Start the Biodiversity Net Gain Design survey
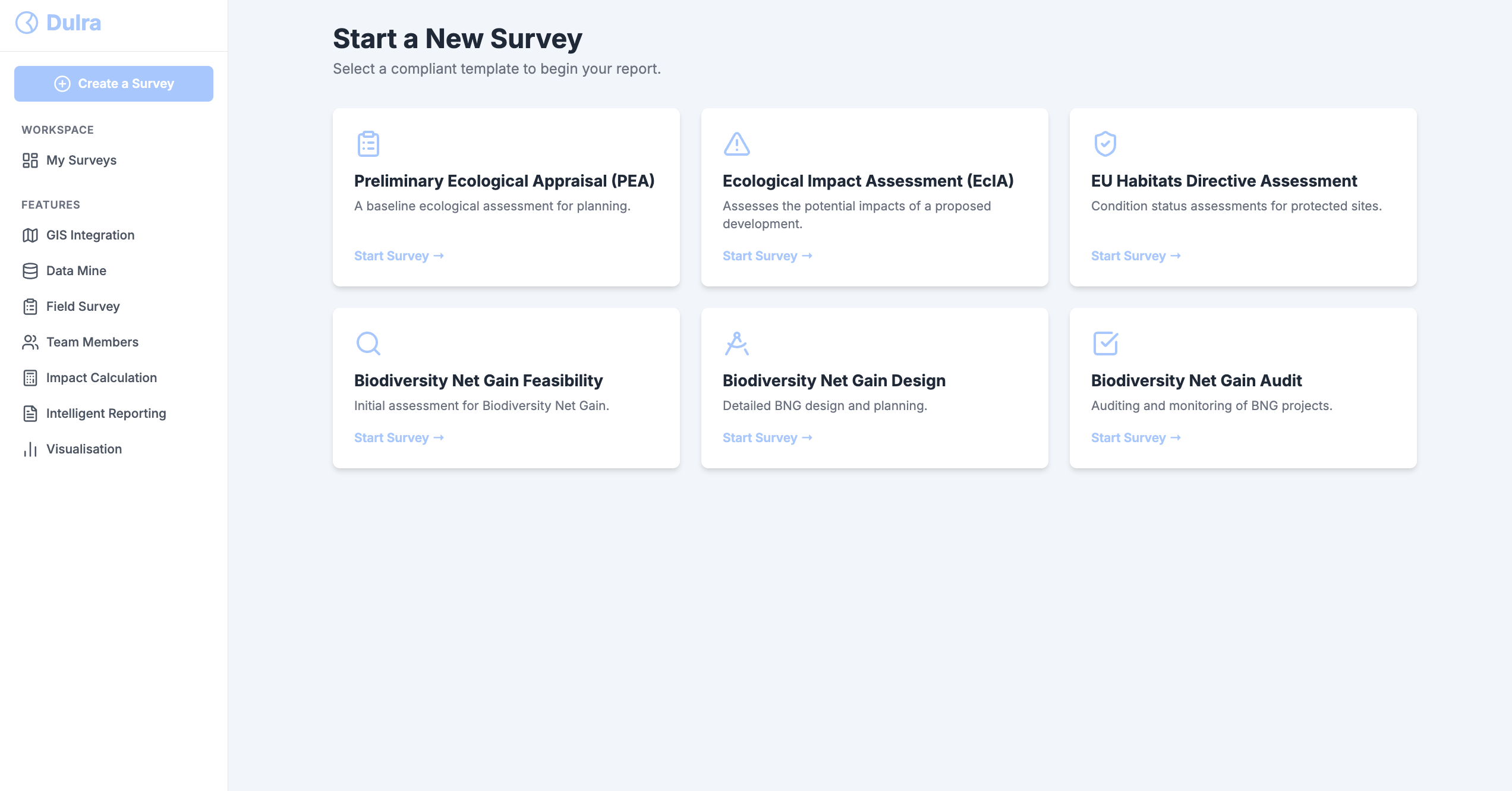Screen dimensions: 1512x791 (767, 438)
